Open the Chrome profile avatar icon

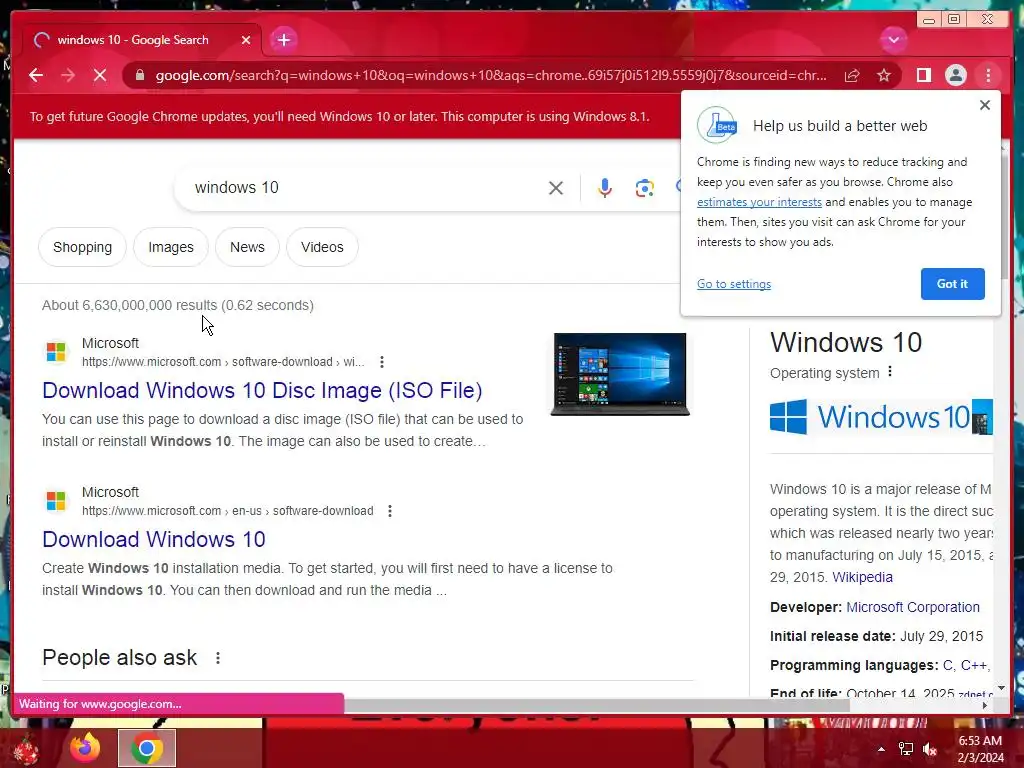[955, 75]
